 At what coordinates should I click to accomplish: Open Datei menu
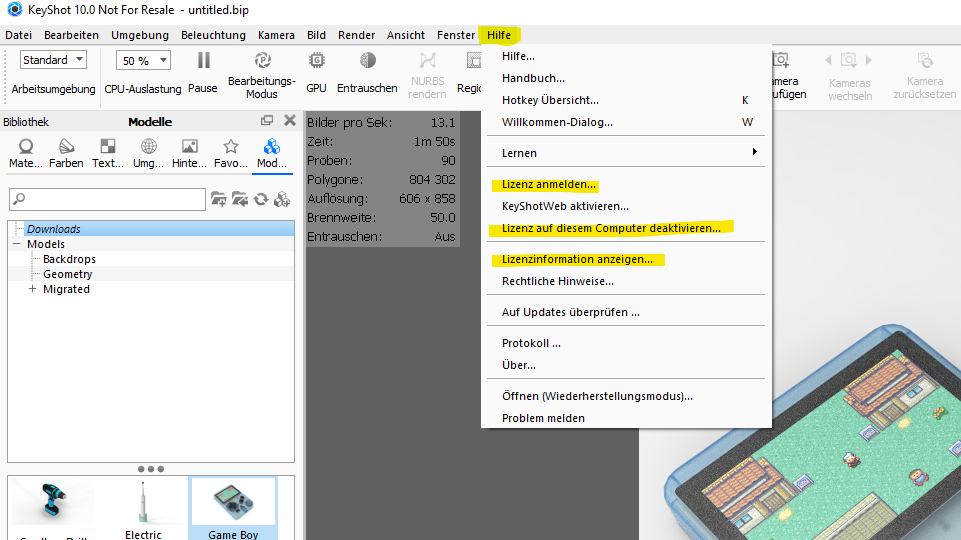pyautogui.click(x=18, y=35)
